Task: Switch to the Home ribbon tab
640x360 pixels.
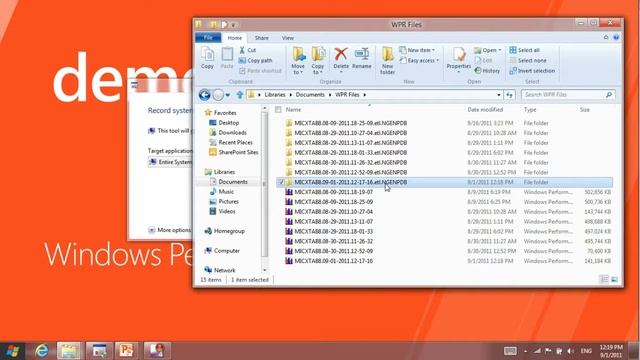Action: [235, 38]
